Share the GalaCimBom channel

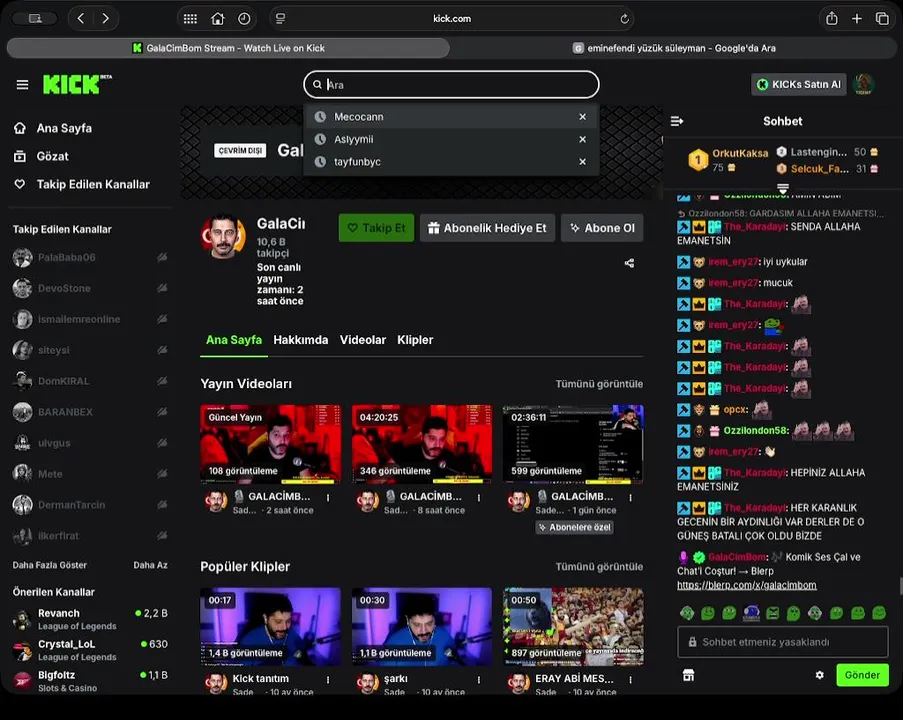pyautogui.click(x=629, y=263)
